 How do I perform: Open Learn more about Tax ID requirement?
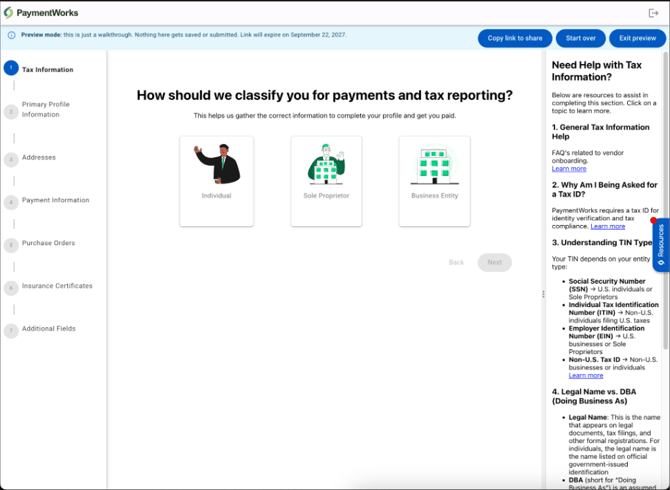[608, 226]
